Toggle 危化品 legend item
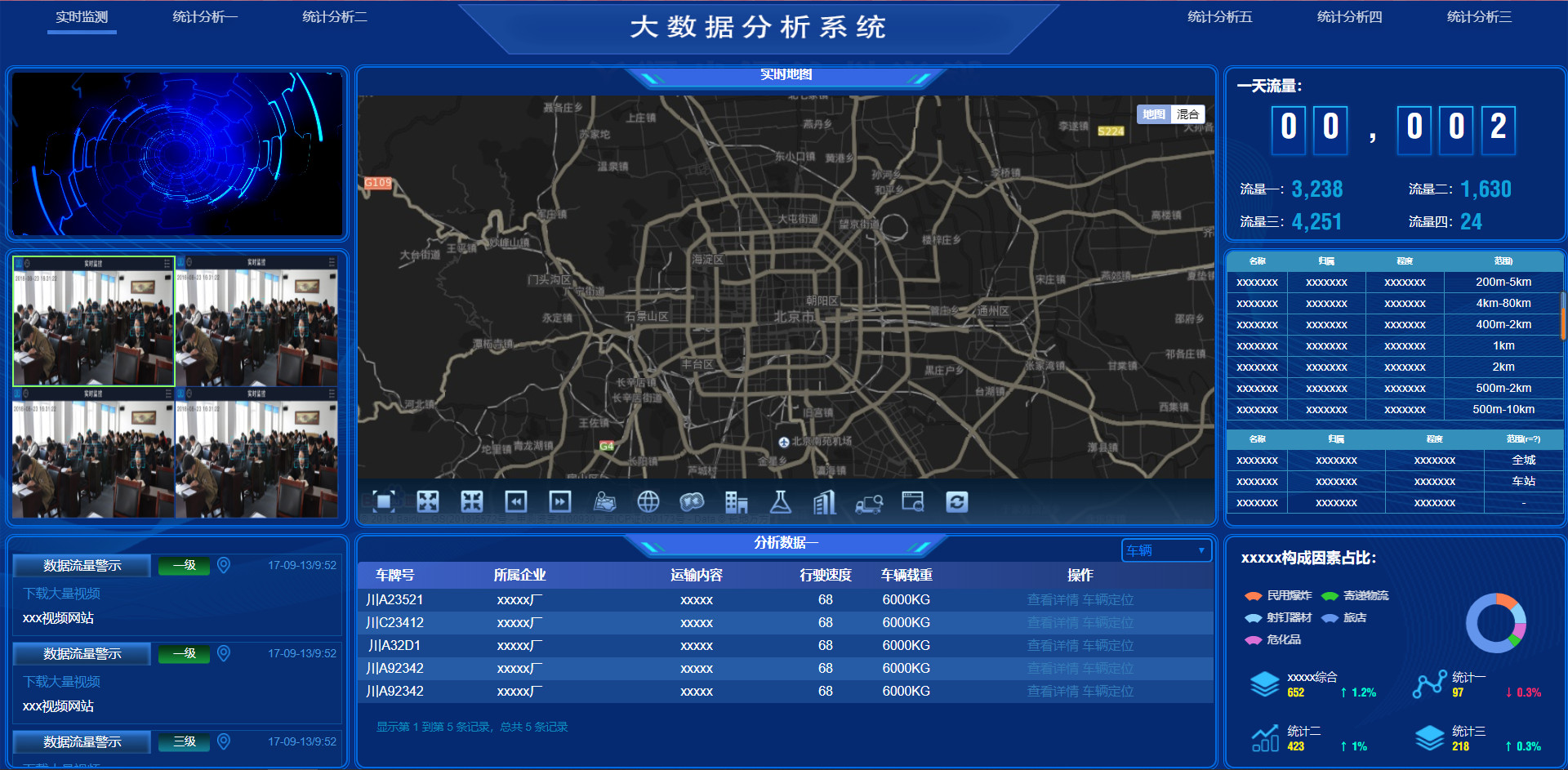Image resolution: width=1568 pixels, height=770 pixels. click(1273, 639)
